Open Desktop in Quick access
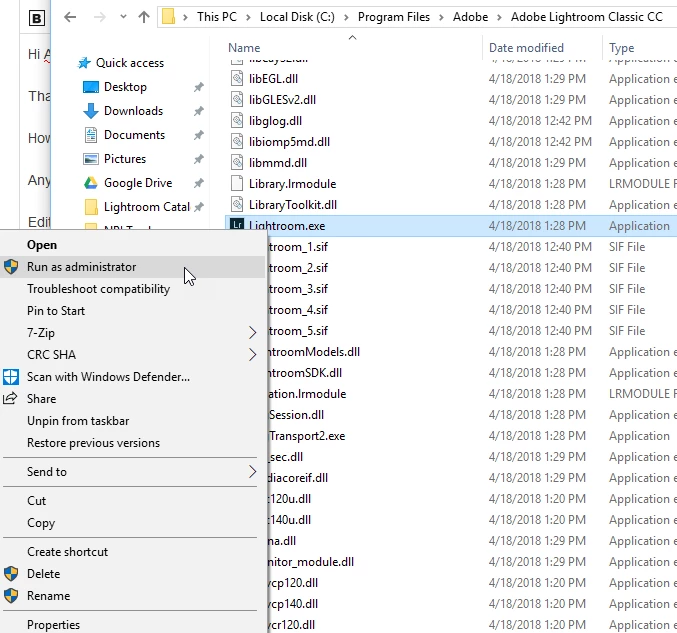The width and height of the screenshot is (677, 633). [x=125, y=87]
